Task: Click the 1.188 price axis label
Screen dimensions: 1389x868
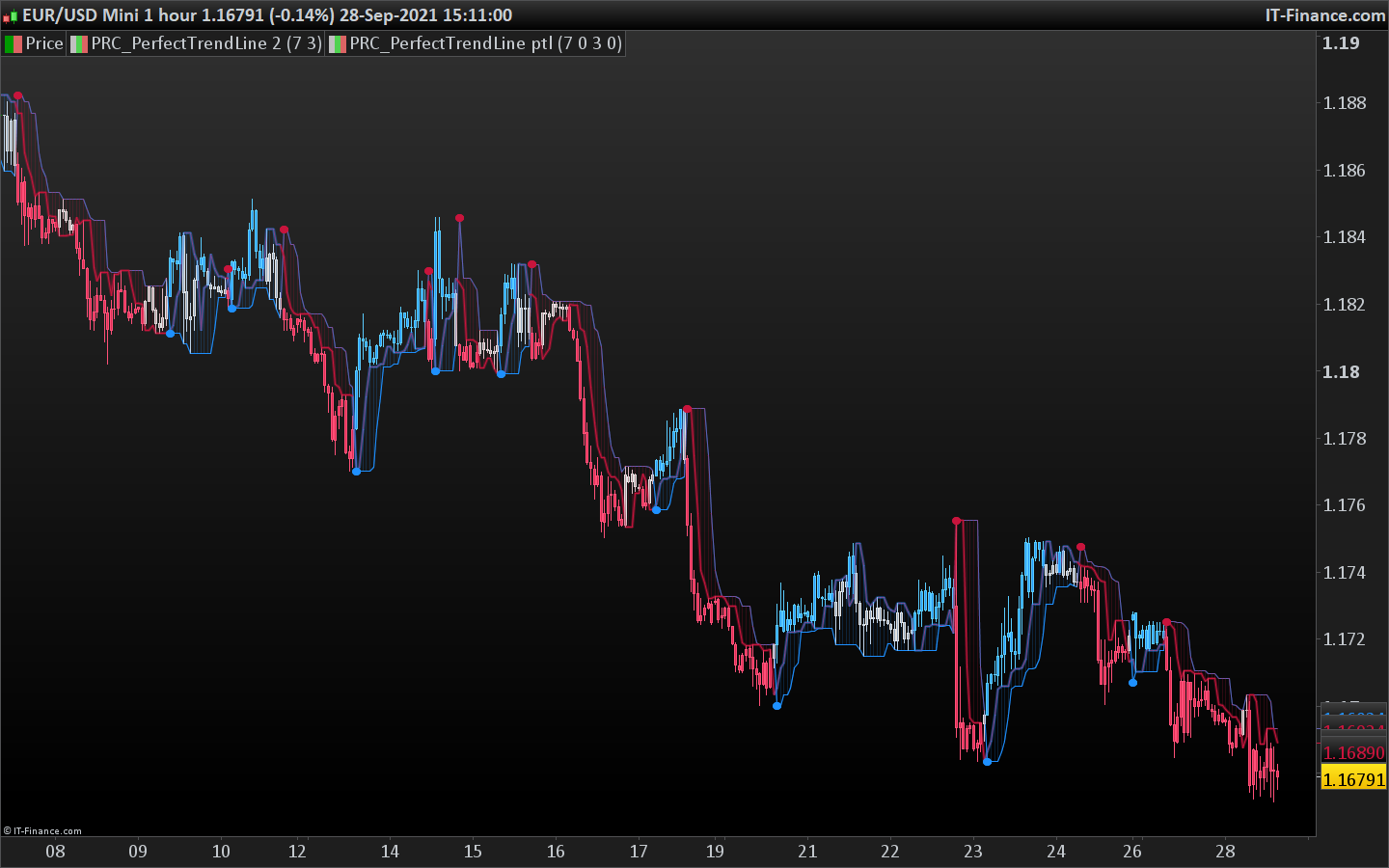Action: [1345, 103]
